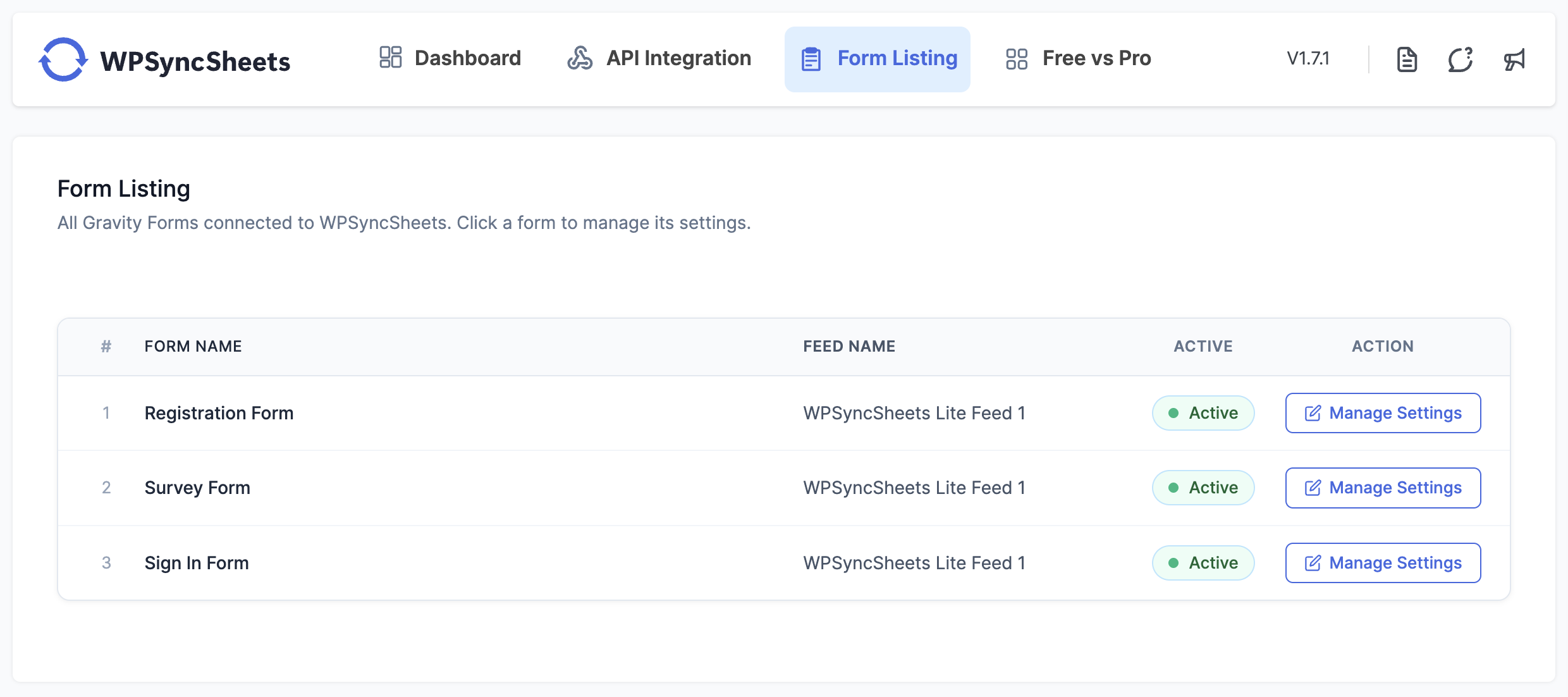Click the Sign In Form Active badge
Viewport: 1568px width, 697px height.
(x=1203, y=563)
